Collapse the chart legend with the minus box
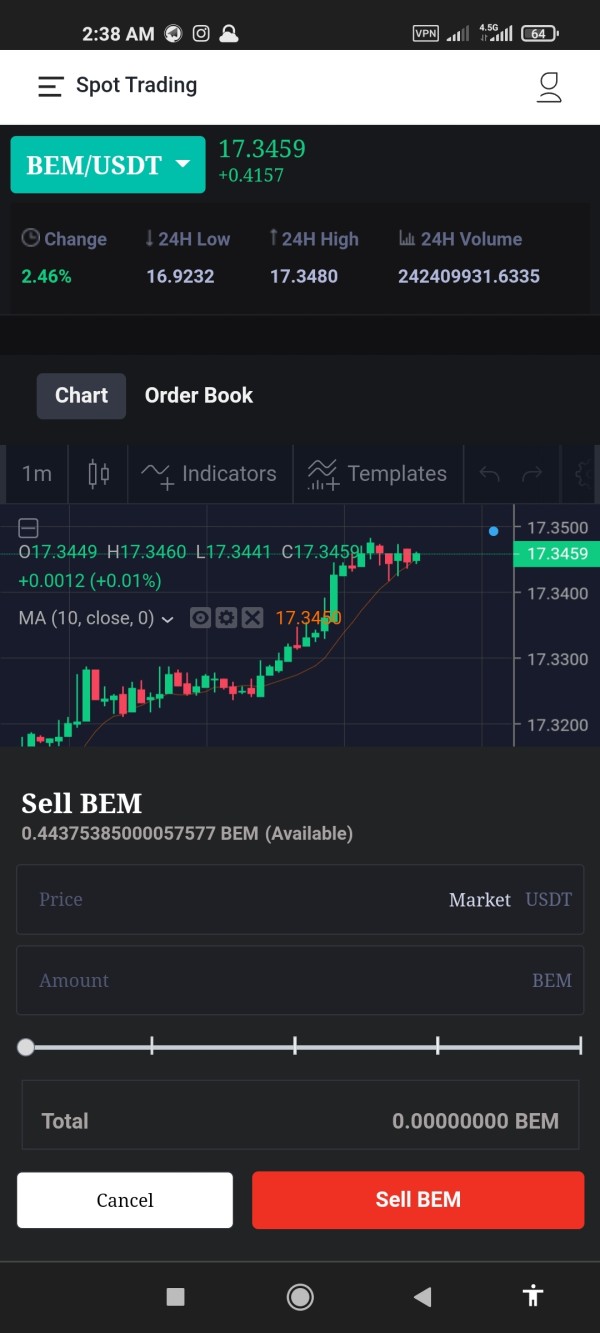 point(29,528)
